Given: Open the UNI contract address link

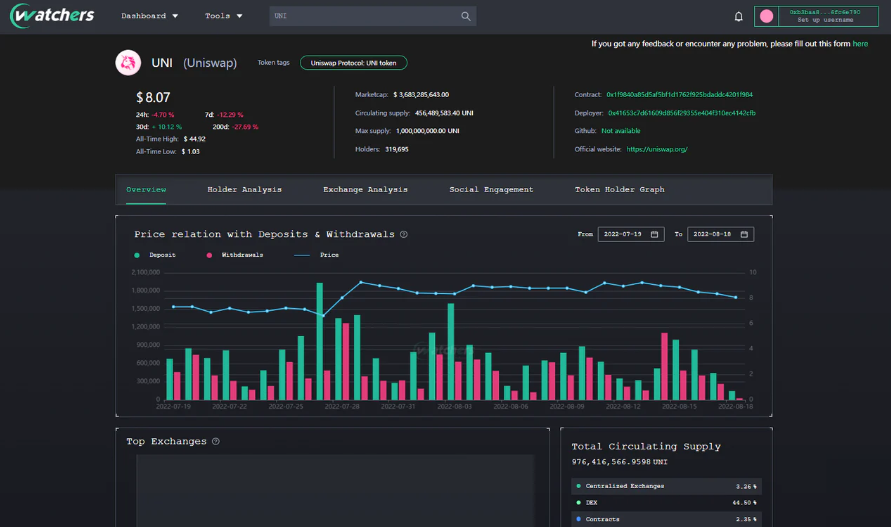Looking at the screenshot, I should pos(679,94).
